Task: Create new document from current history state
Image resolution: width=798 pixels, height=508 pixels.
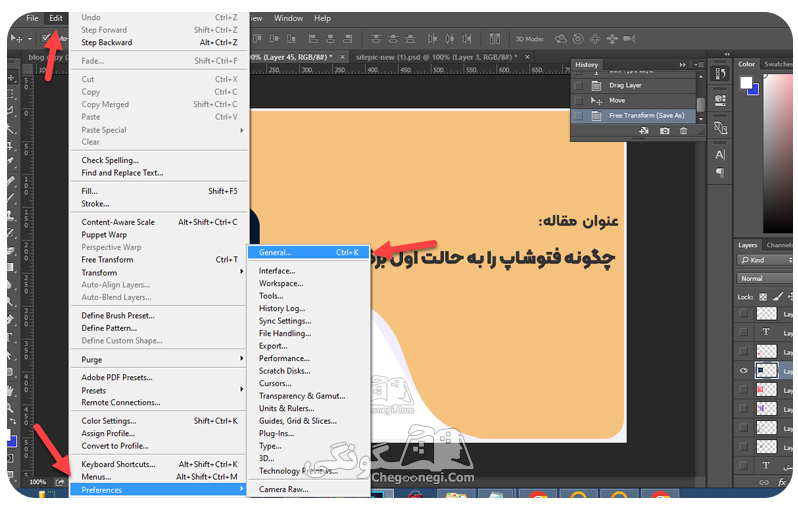Action: [644, 131]
